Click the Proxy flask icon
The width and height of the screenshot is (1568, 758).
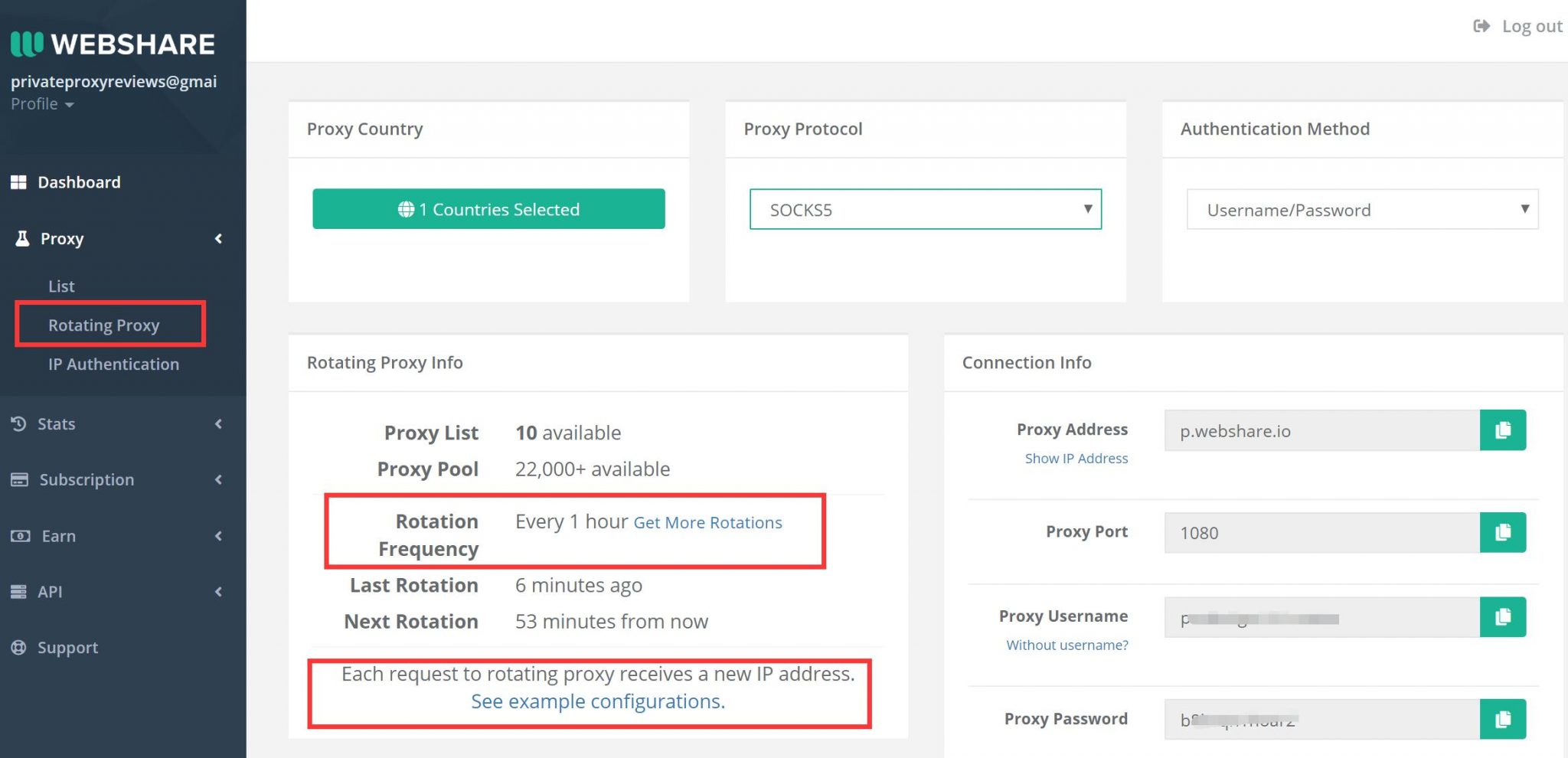(x=22, y=239)
